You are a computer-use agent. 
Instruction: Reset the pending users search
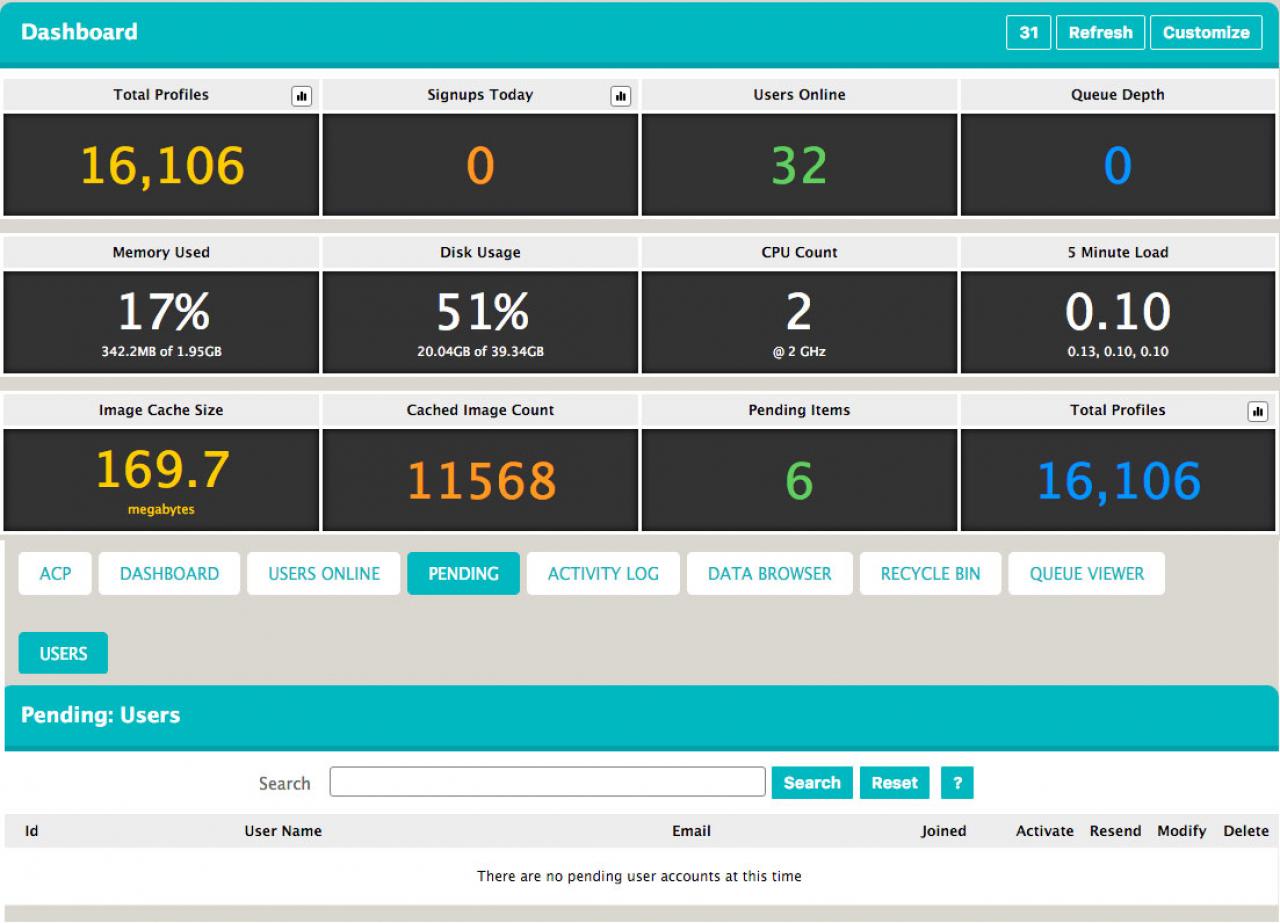coord(894,783)
